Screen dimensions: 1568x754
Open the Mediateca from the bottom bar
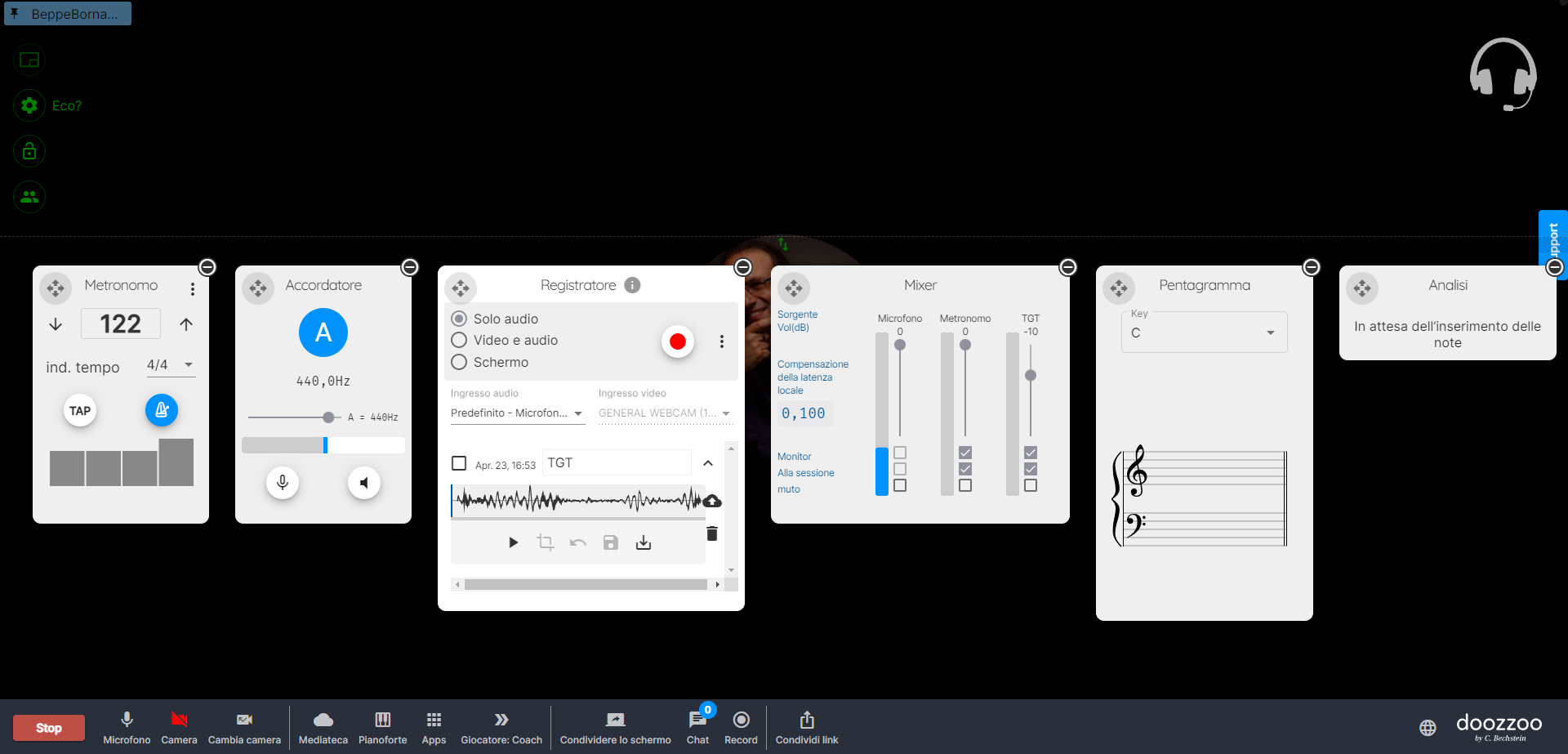tap(323, 727)
